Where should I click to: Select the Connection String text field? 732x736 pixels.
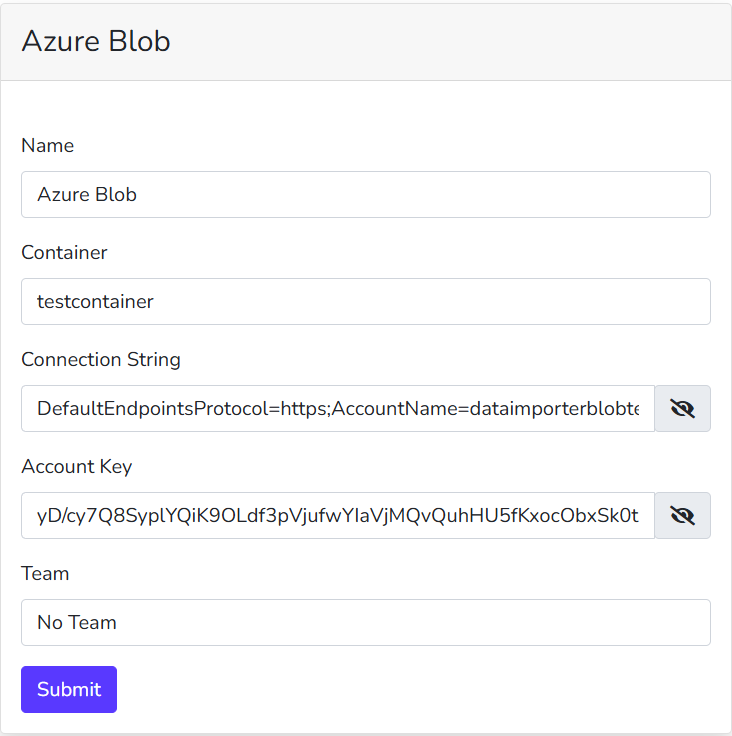pos(338,408)
